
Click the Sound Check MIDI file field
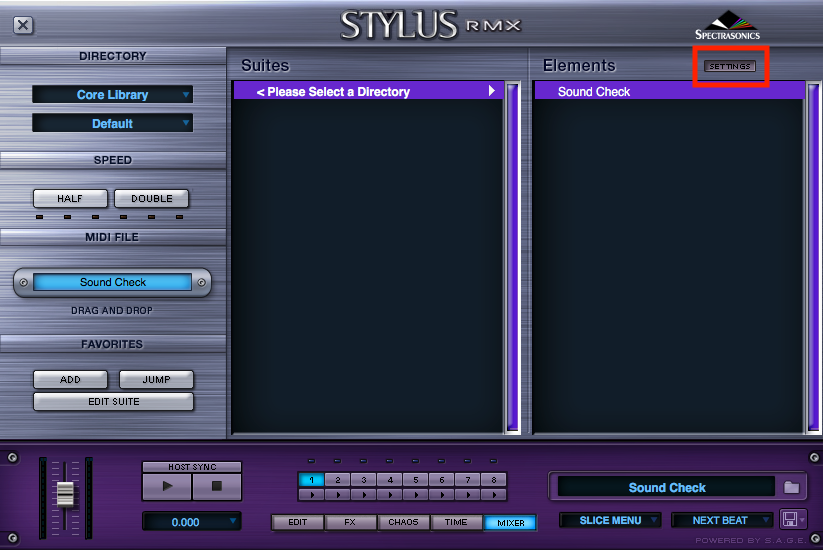click(x=112, y=282)
